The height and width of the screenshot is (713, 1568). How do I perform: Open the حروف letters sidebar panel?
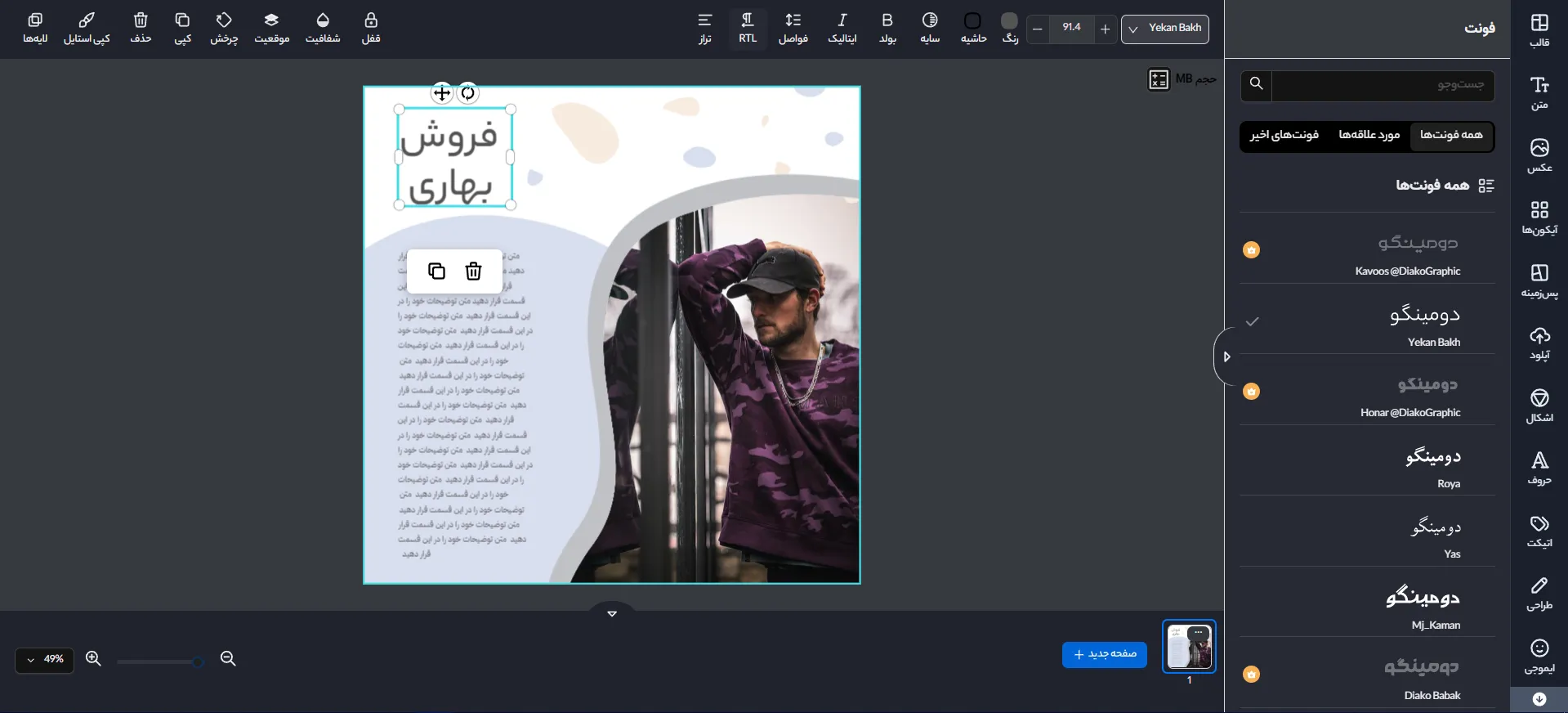tap(1539, 468)
